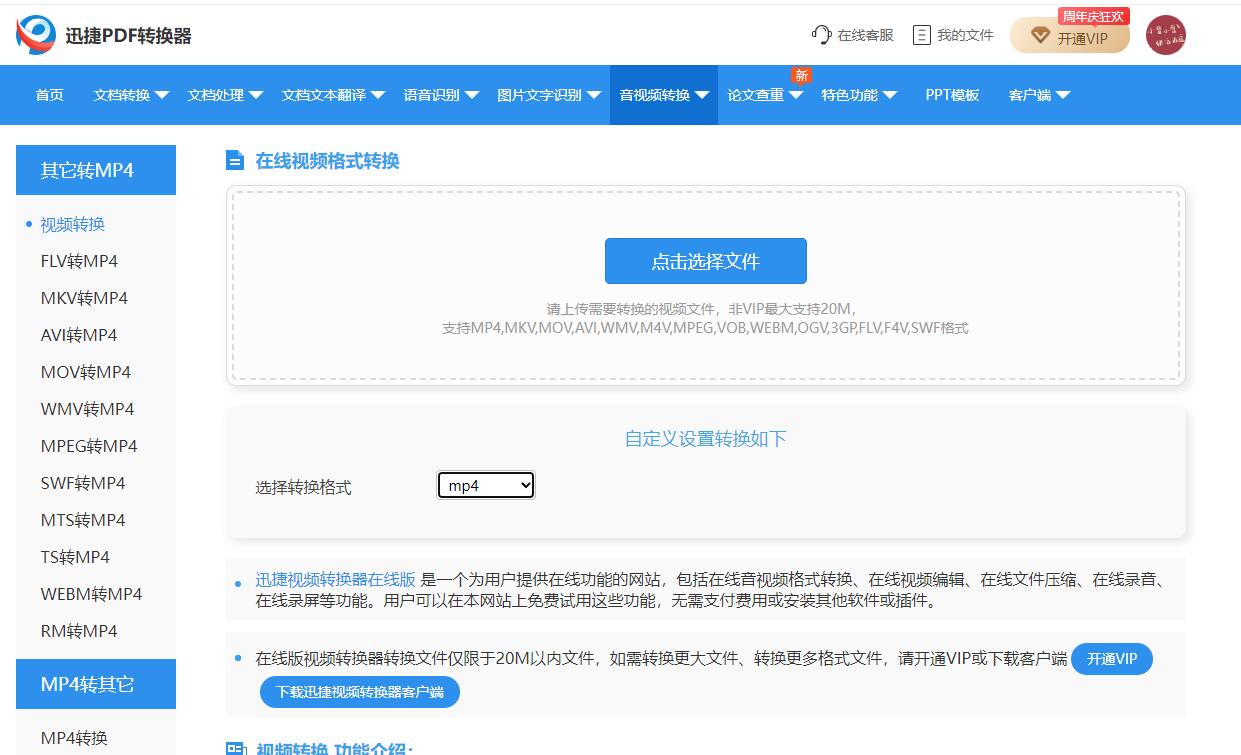Image resolution: width=1241 pixels, height=755 pixels.
Task: Select MP4转换 in the sidebar
Action: point(74,738)
